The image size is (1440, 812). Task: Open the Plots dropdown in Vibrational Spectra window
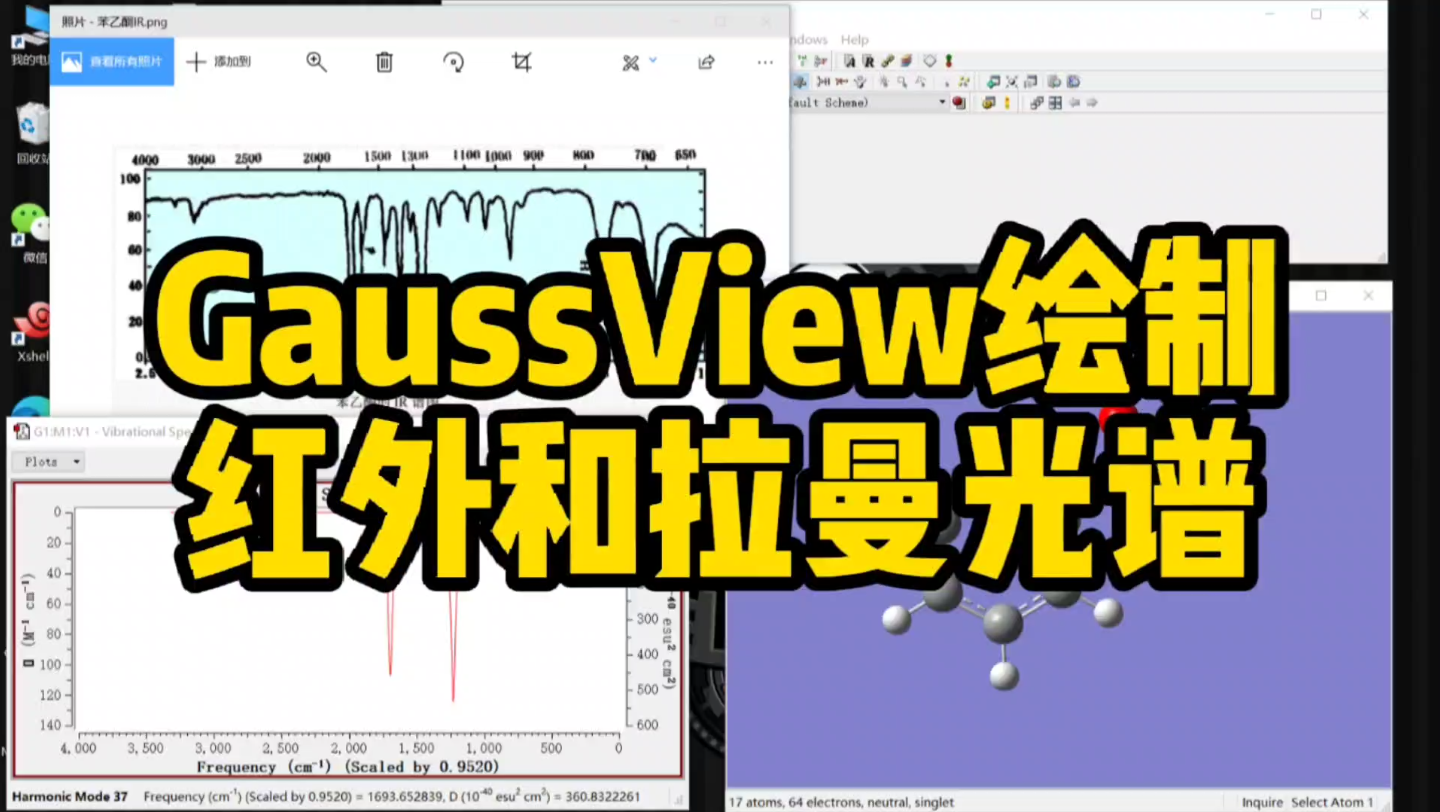click(x=49, y=462)
